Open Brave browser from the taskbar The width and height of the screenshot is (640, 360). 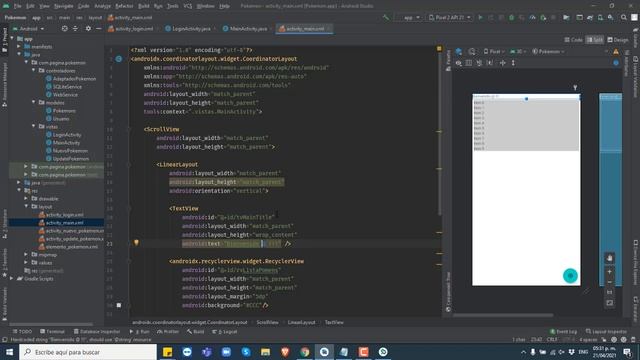coord(285,352)
